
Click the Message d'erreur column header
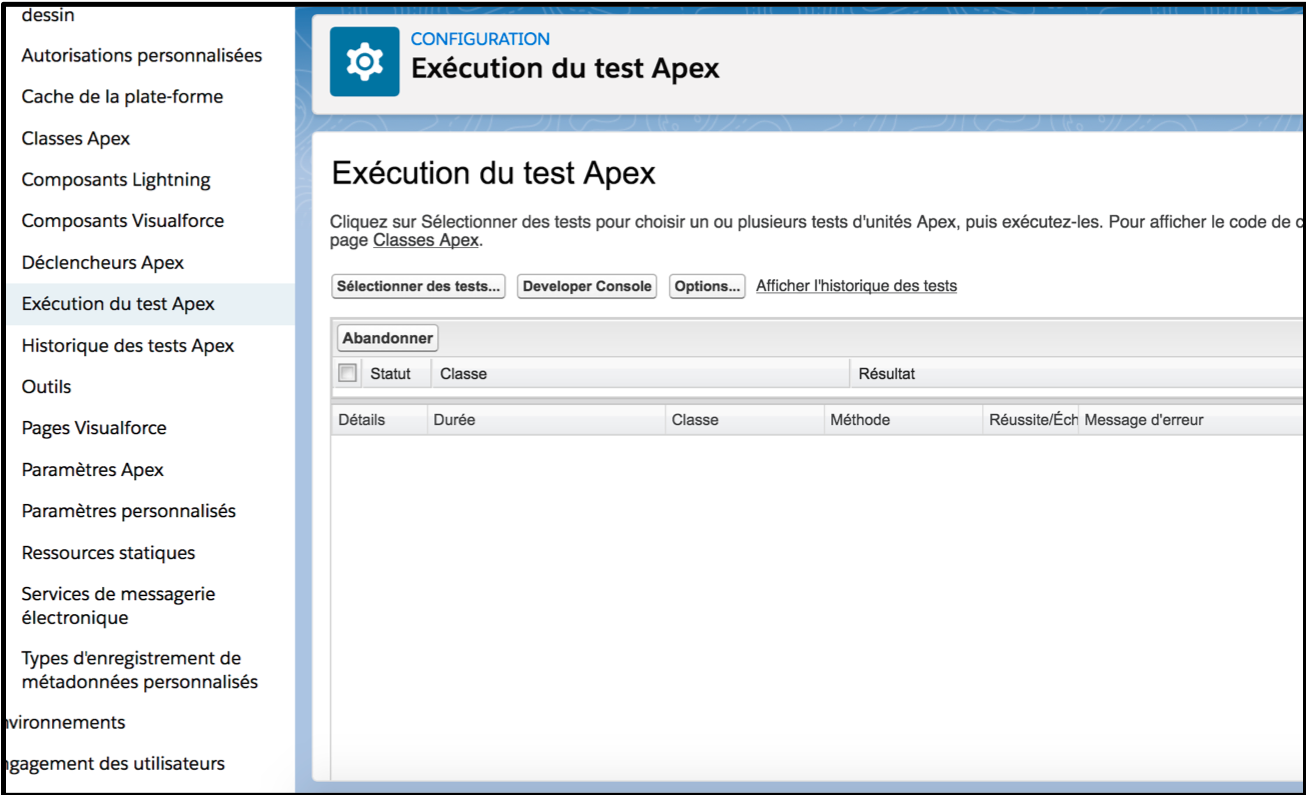[1191, 420]
